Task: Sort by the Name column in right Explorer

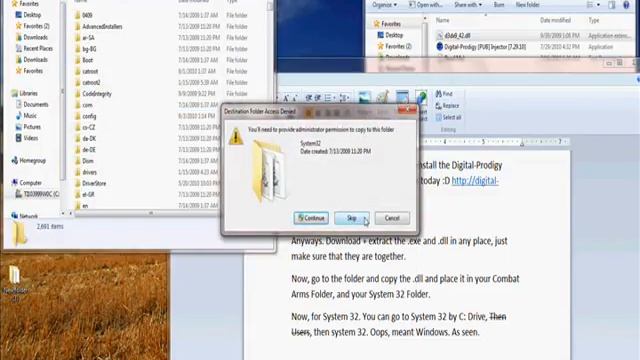Action: pos(442,20)
